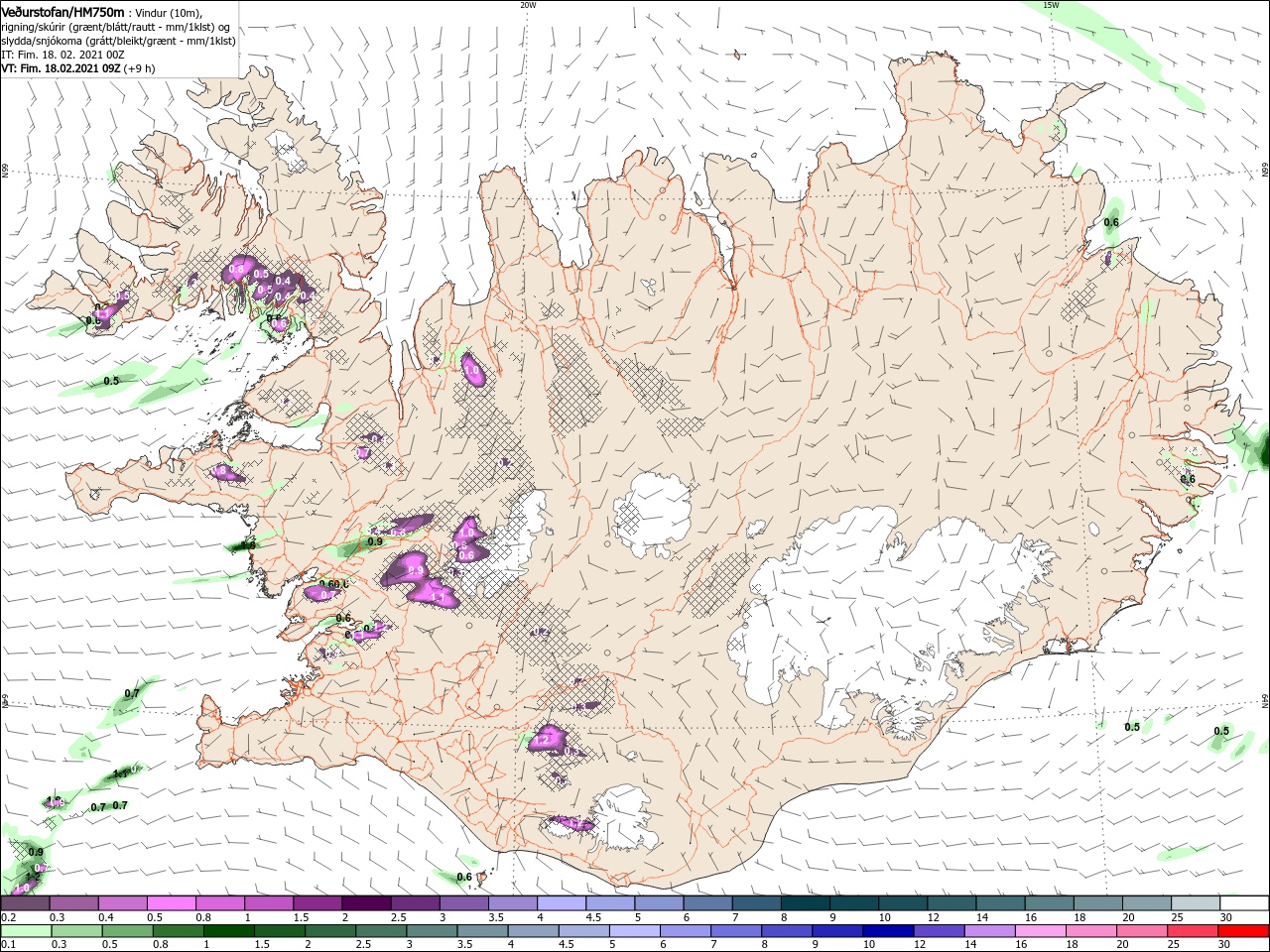Viewport: 1270px width, 952px height.
Task: Pick the light pink 16–18 rain swatch
Action: click(1042, 931)
